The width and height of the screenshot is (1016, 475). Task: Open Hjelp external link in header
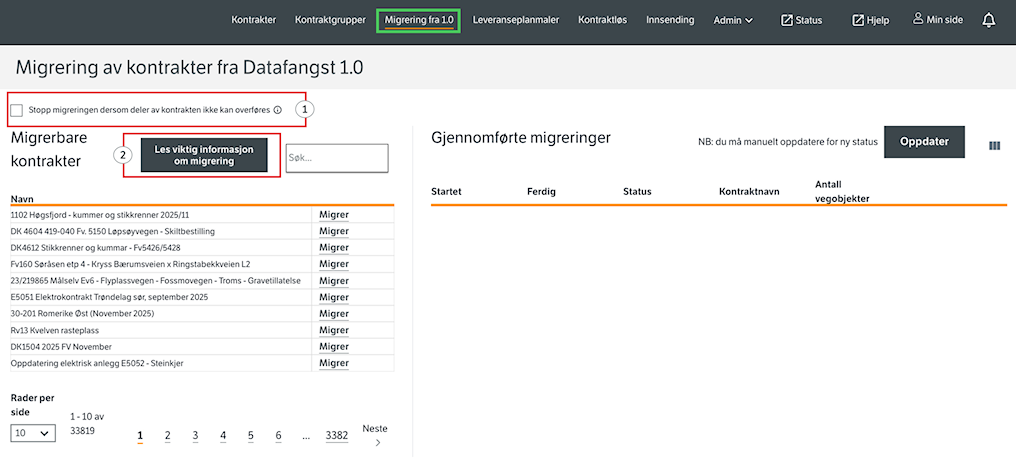(870, 20)
